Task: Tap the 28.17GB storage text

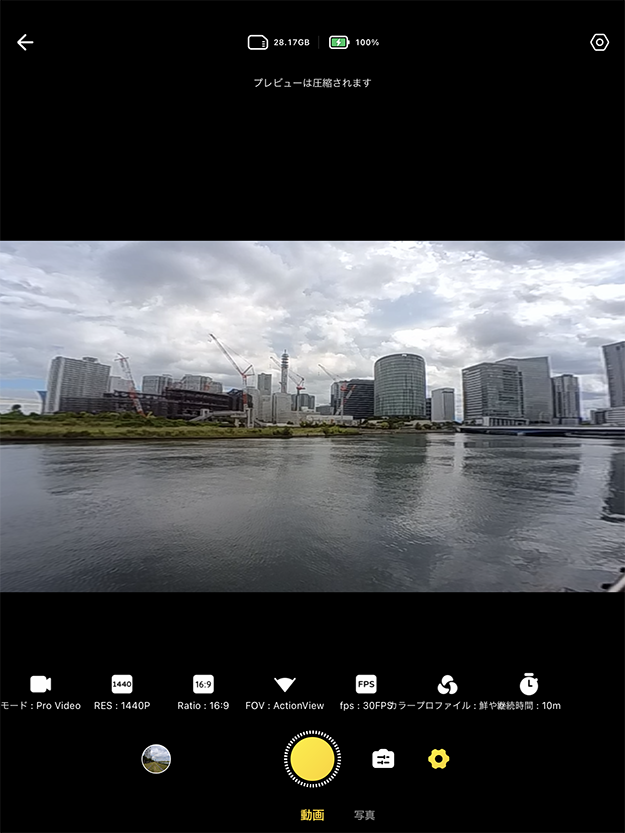Action: (291, 42)
